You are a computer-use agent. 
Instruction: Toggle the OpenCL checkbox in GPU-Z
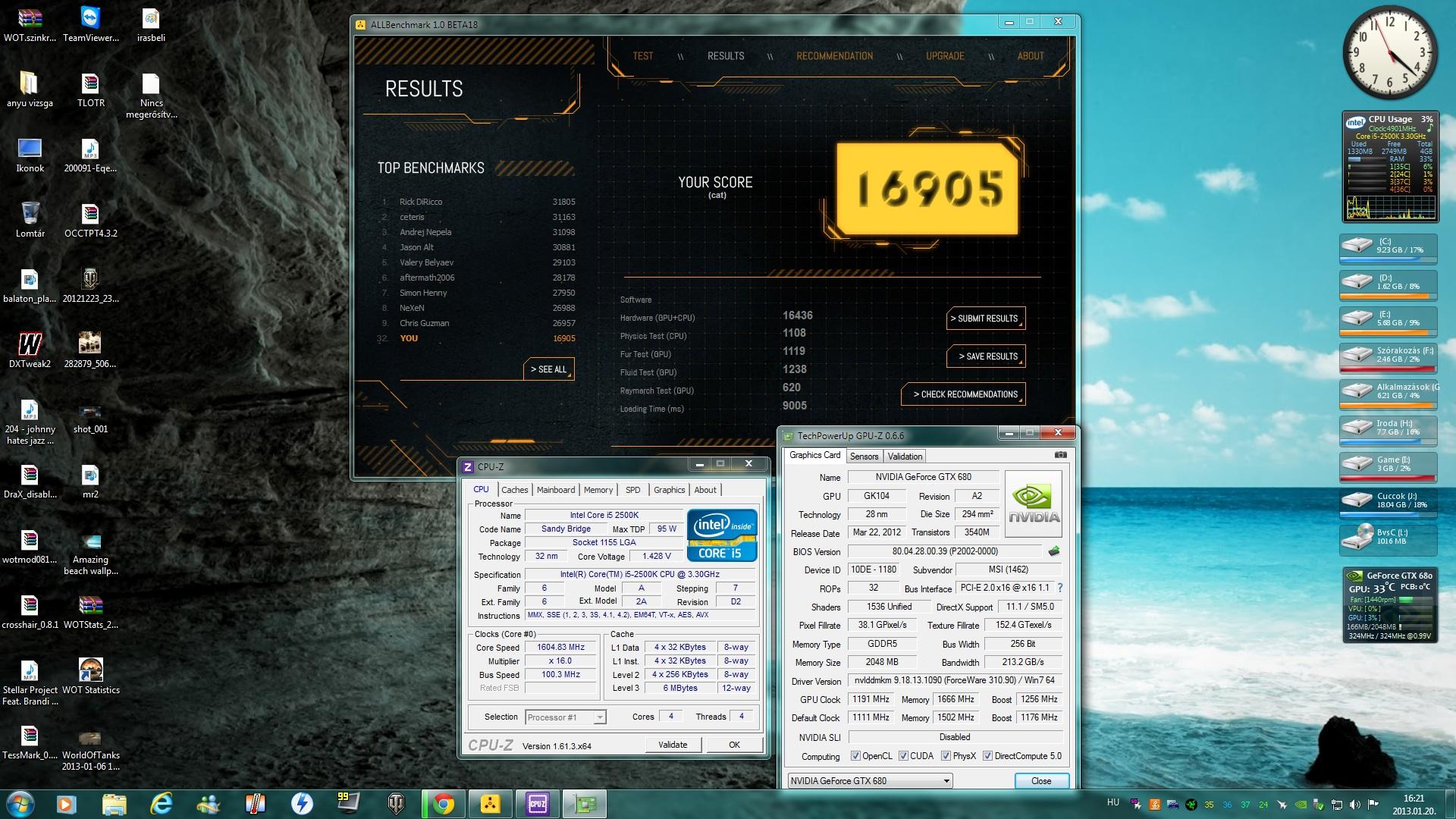click(855, 756)
